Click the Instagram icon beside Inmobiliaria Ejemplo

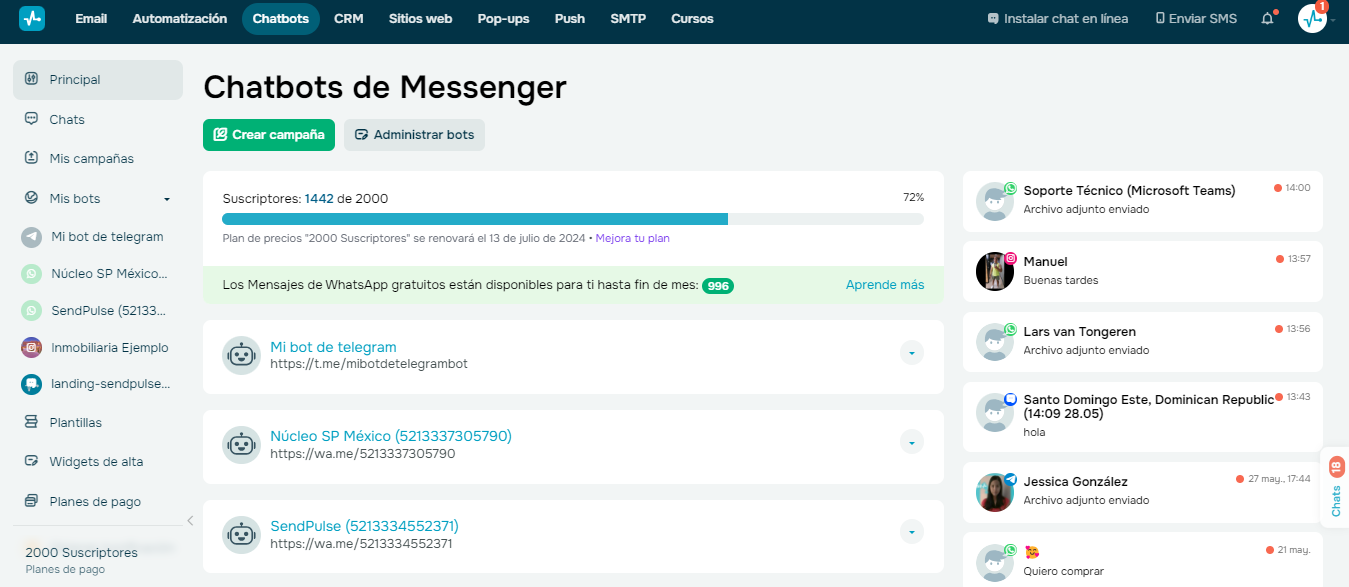tap(32, 348)
